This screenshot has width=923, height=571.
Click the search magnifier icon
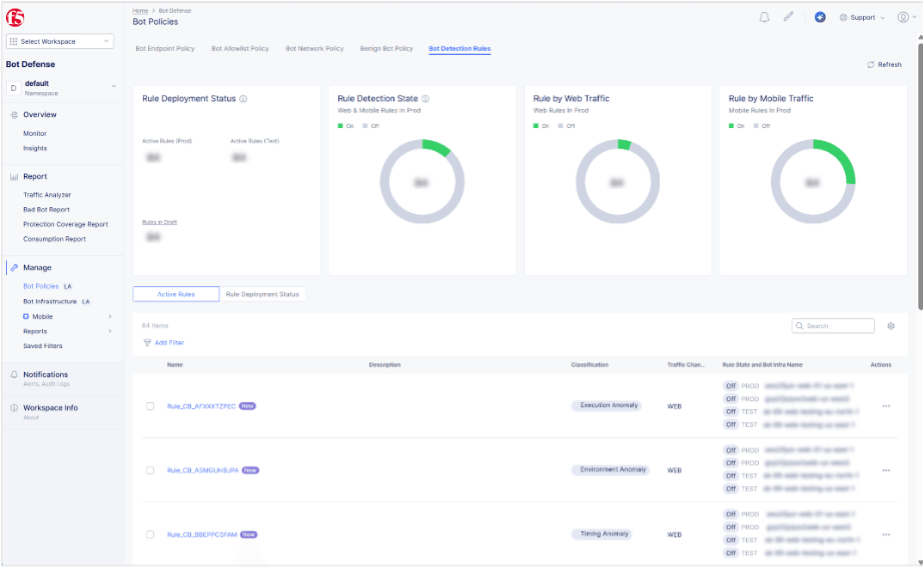click(799, 326)
